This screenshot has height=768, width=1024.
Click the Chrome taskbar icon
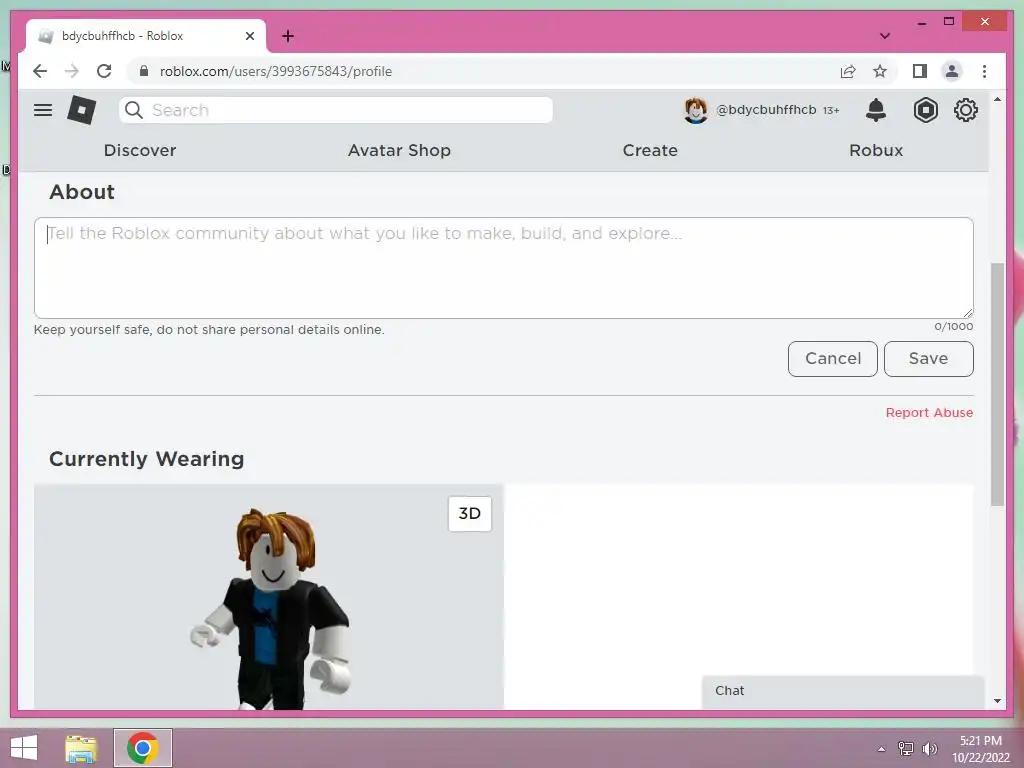pyautogui.click(x=143, y=748)
